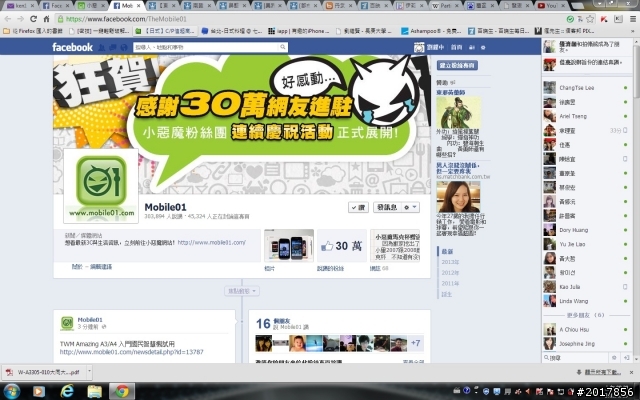The width and height of the screenshot is (640, 400).
Task: Click the search magnifier in Facebook search box
Action: tap(282, 47)
